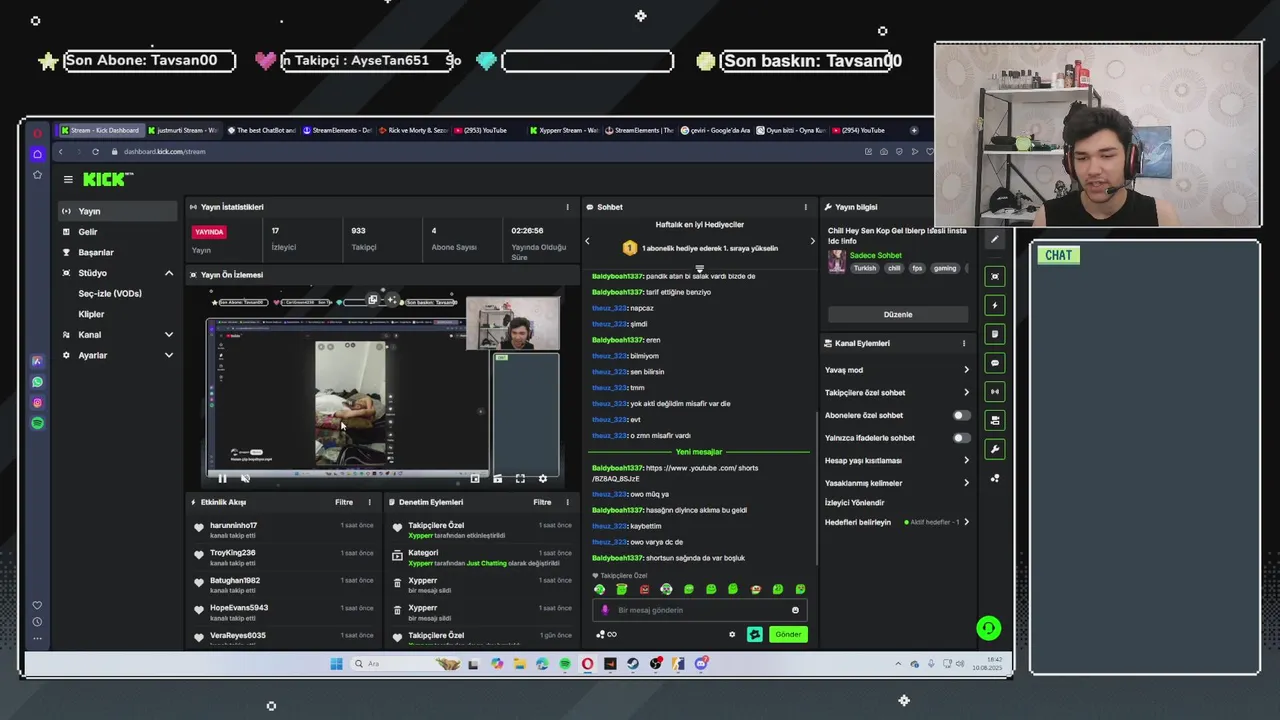The image size is (1280, 720).
Task: Switch to Rick ve Morty browser tab
Action: pos(413,130)
